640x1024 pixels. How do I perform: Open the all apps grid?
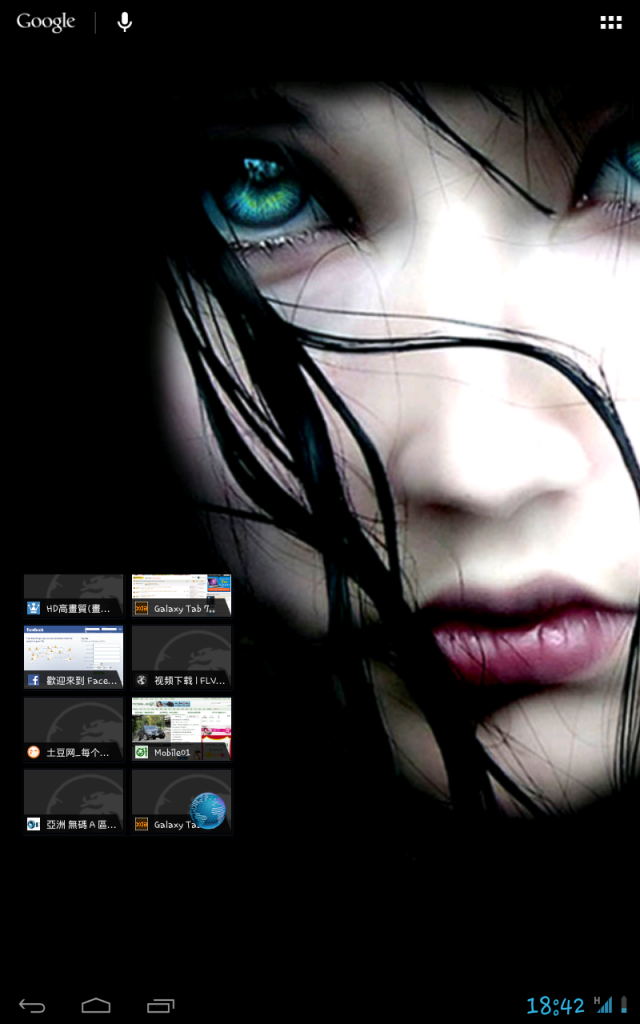coord(611,23)
